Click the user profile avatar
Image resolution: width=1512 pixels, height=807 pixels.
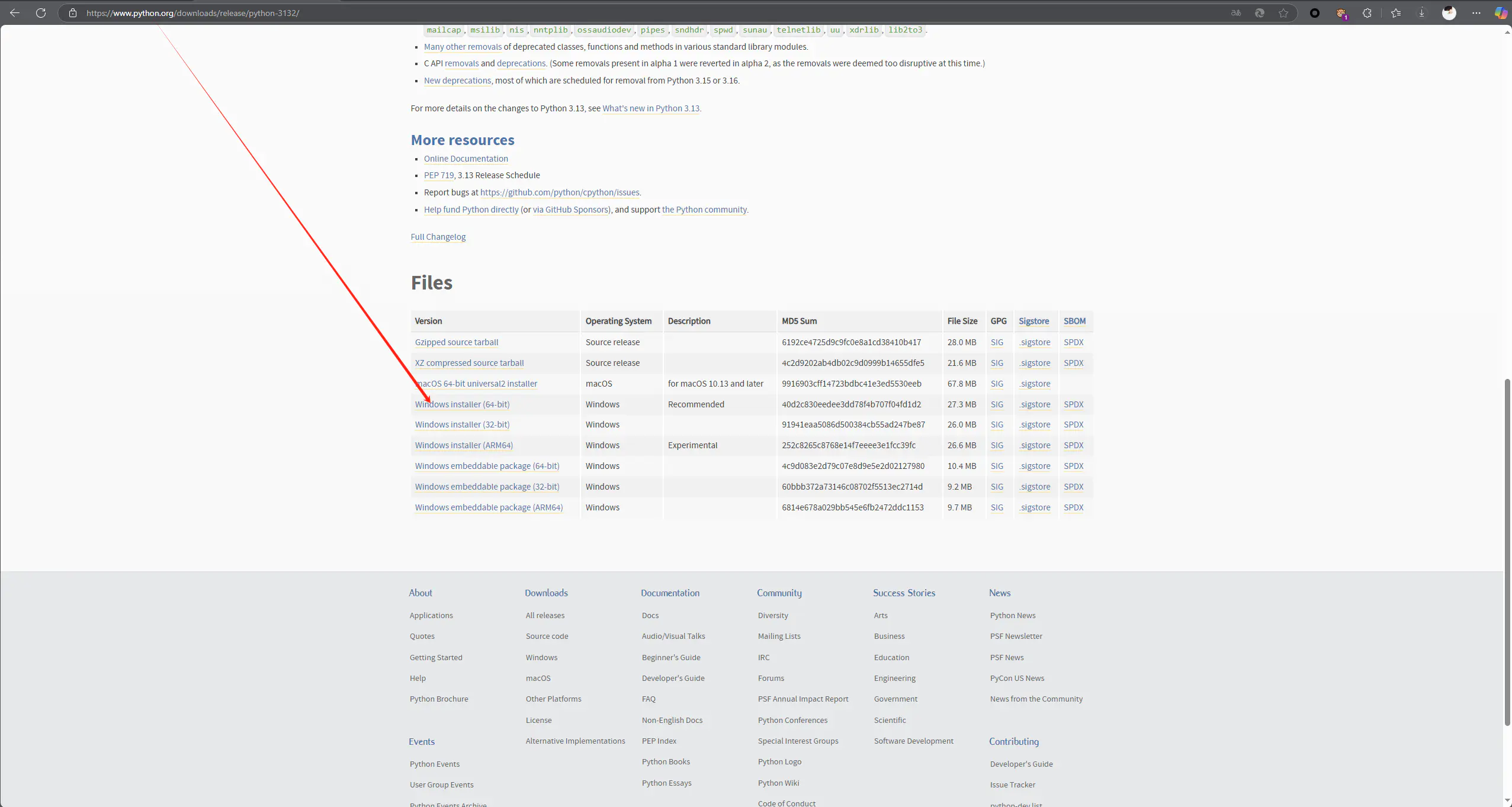[1449, 12]
